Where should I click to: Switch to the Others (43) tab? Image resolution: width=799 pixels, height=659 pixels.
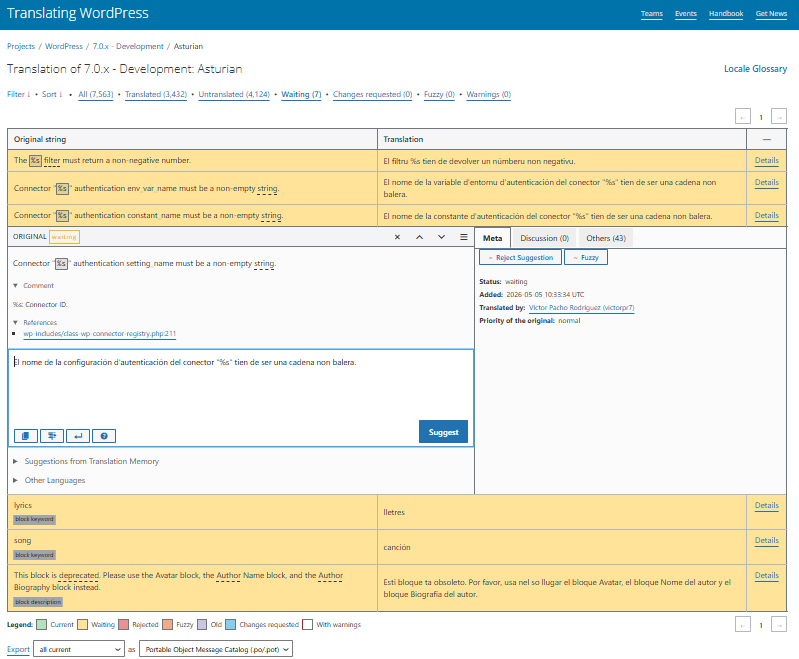606,238
